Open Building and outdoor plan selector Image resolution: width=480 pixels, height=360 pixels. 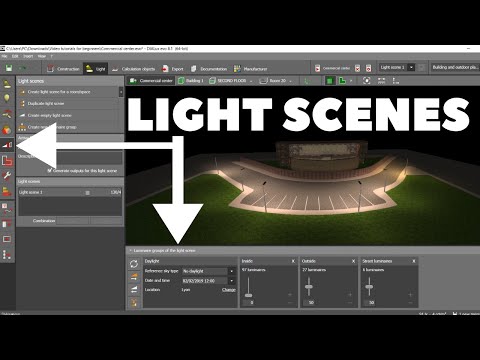pos(455,67)
